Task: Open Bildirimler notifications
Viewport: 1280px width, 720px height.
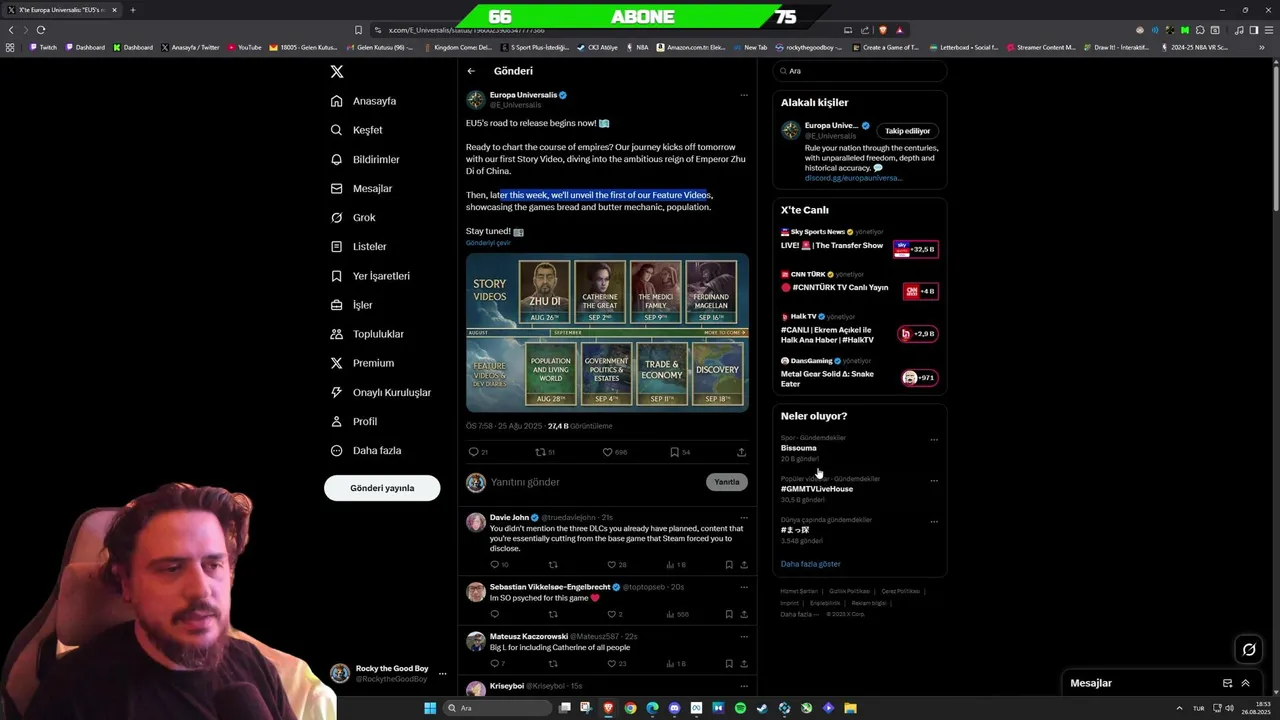Action: pos(365,159)
